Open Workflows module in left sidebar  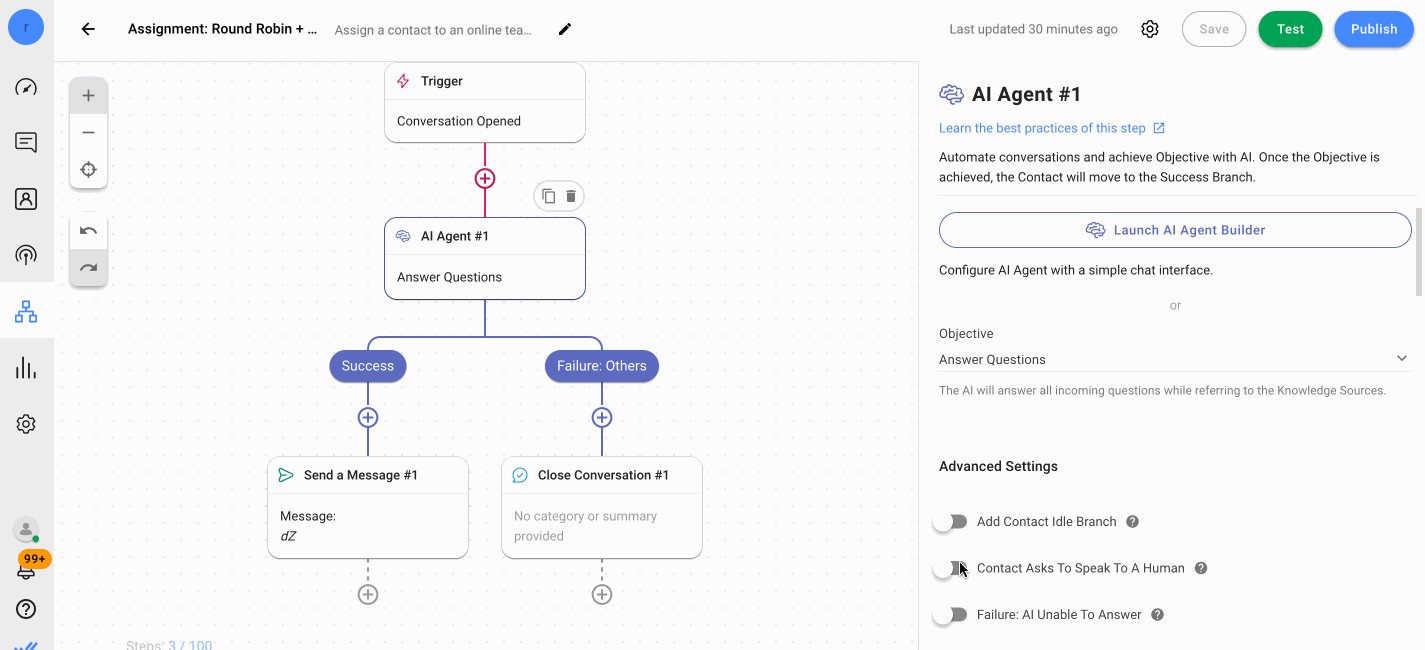[26, 312]
